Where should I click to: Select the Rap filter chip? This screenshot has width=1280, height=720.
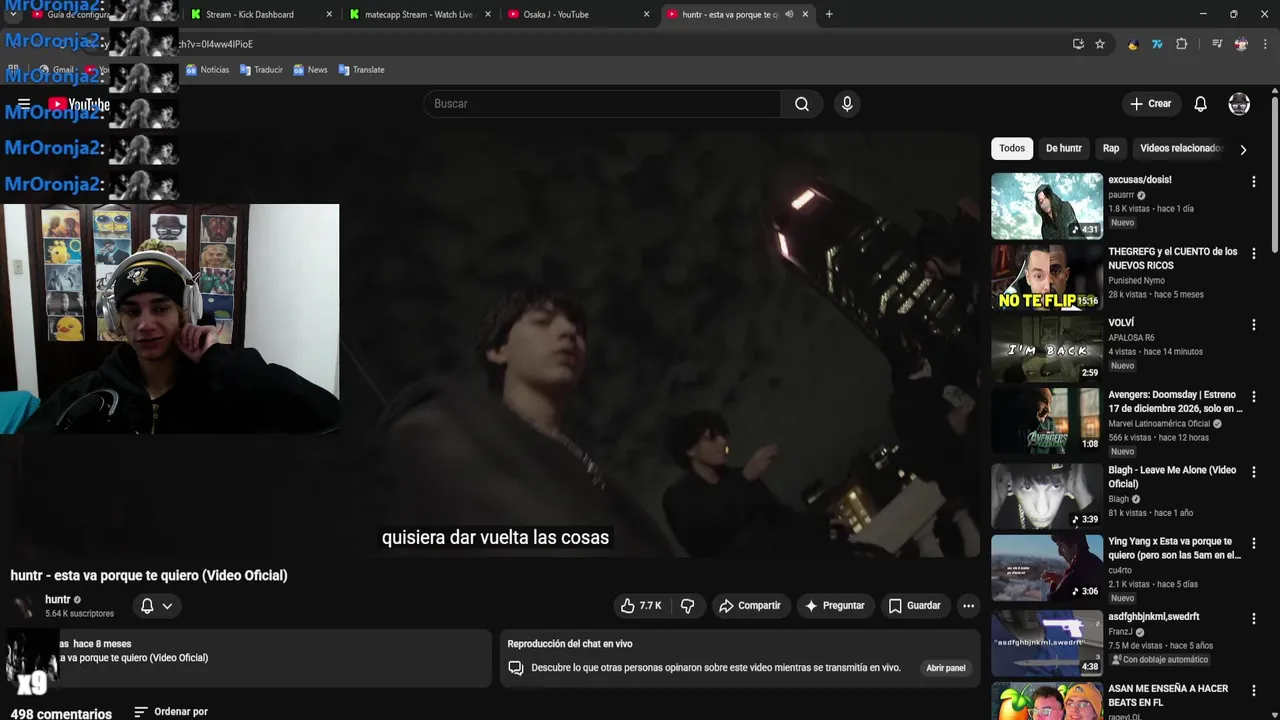pyautogui.click(x=1111, y=148)
